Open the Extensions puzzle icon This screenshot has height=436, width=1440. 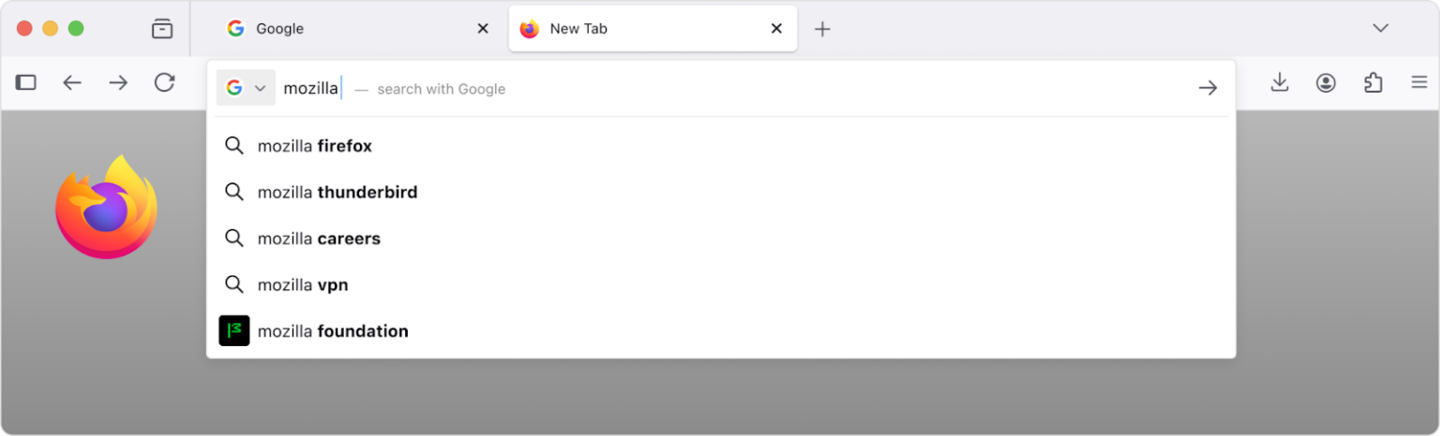1373,83
